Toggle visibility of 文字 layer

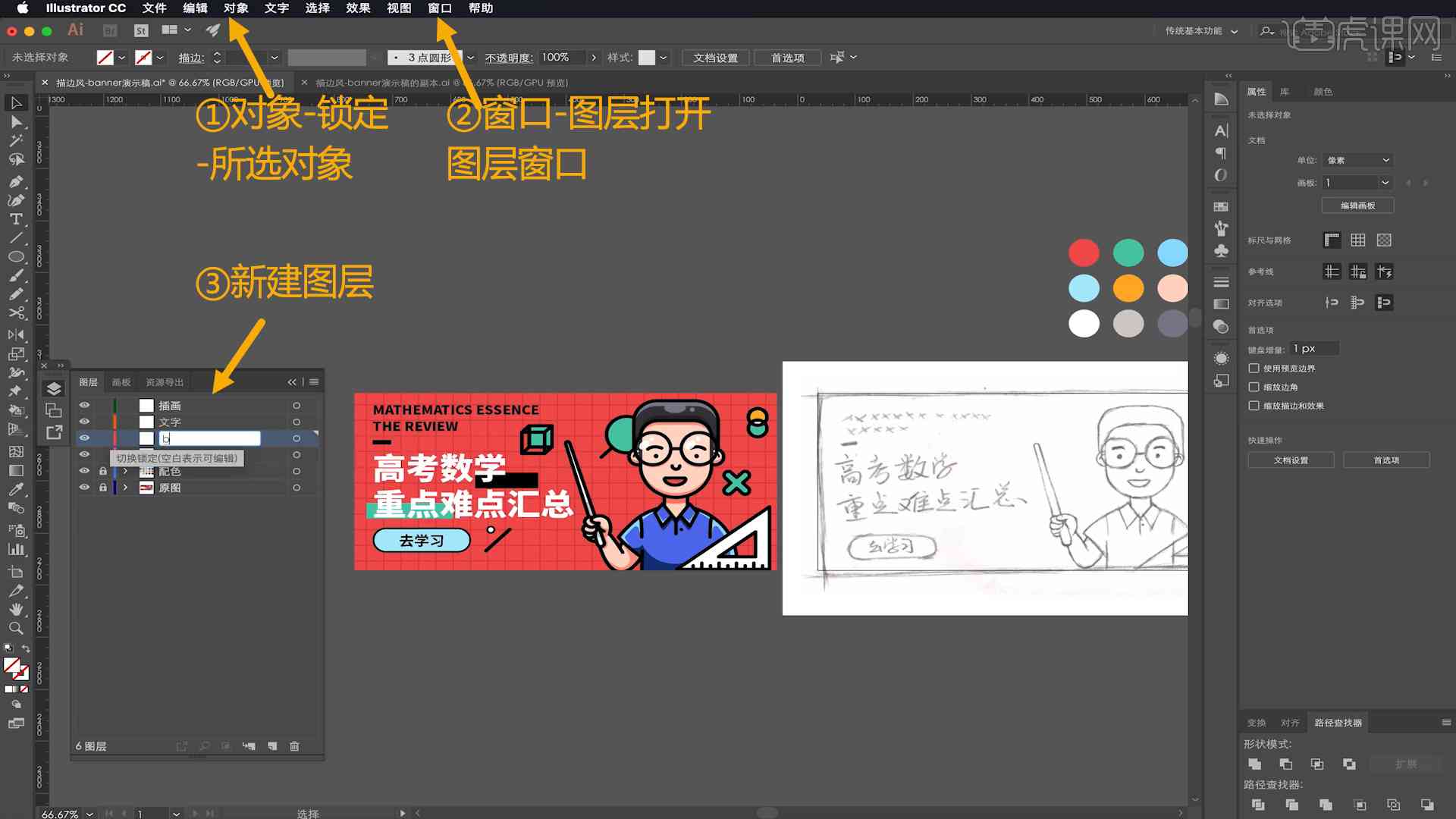pyautogui.click(x=85, y=421)
